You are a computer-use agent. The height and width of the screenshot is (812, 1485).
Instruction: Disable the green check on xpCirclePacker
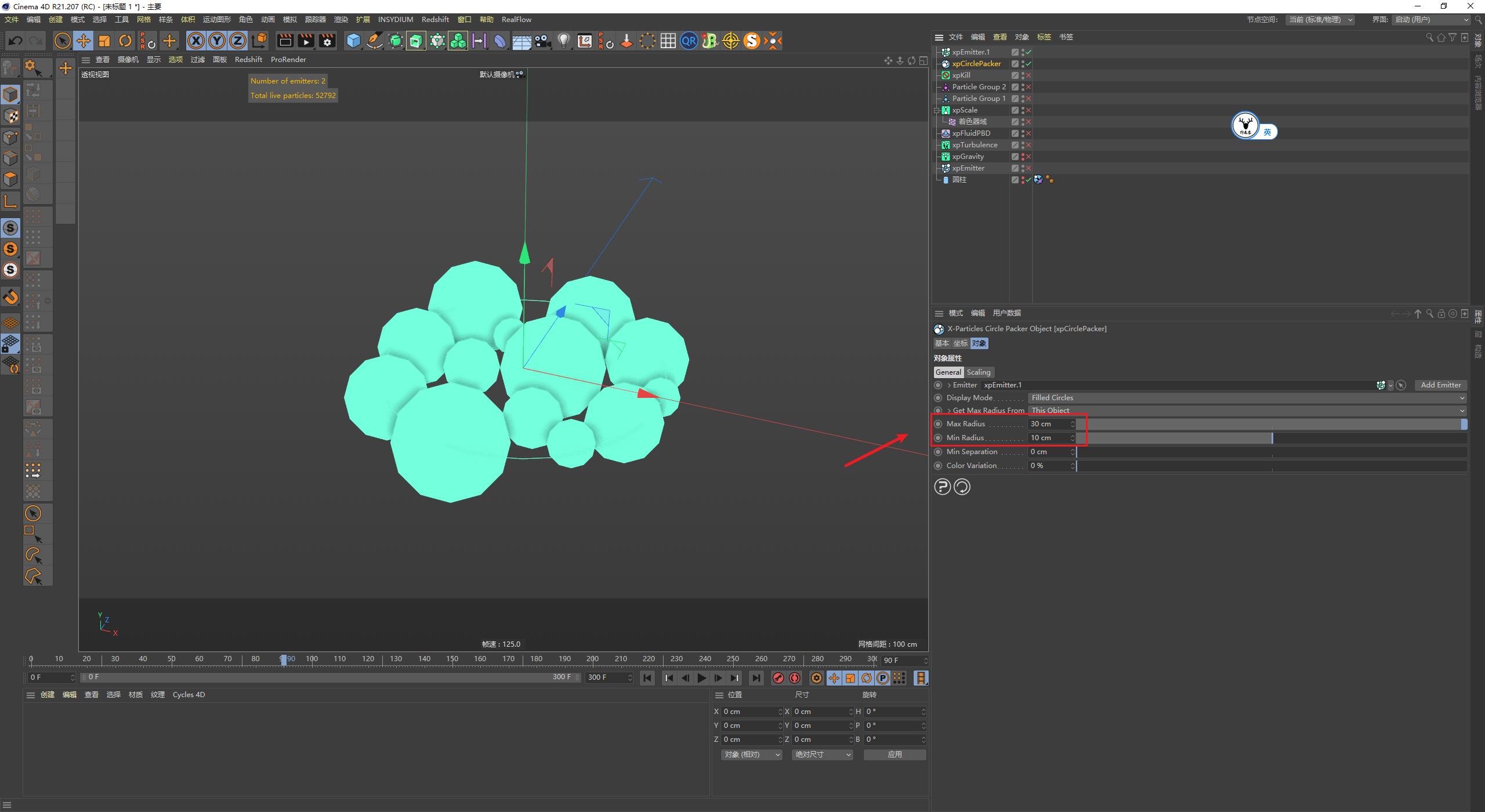click(x=1028, y=64)
